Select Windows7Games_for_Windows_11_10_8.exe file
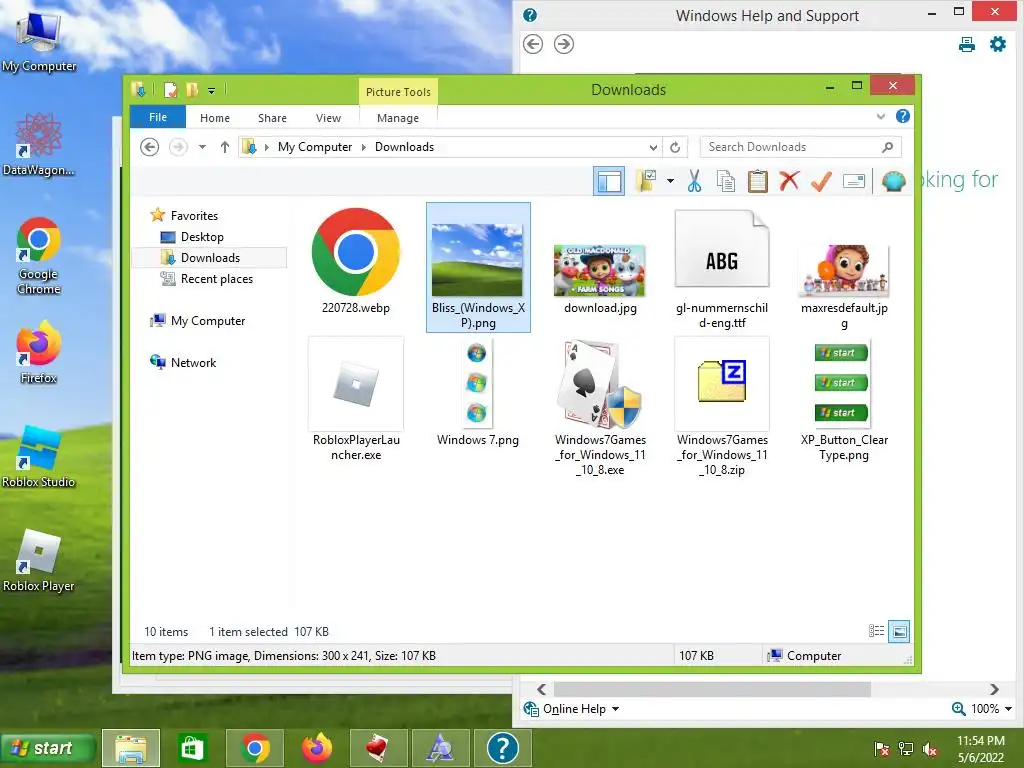This screenshot has width=1024, height=768. 600,408
